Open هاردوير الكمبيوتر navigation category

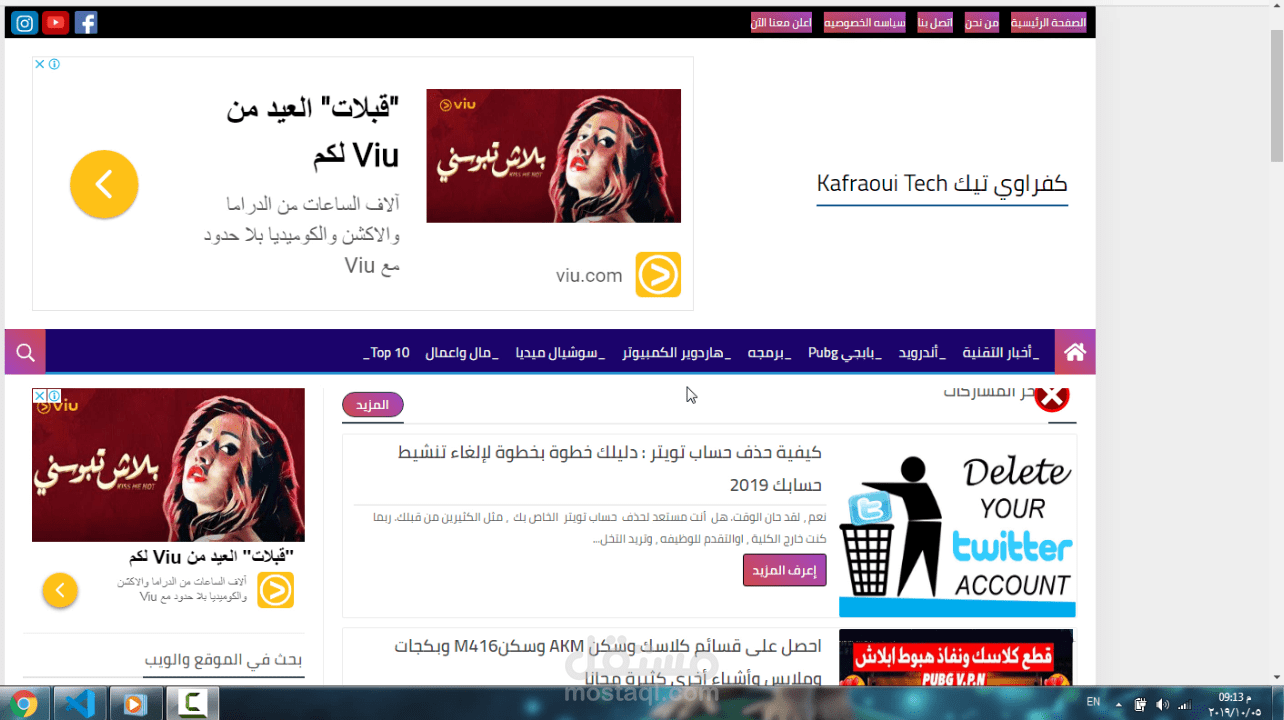[677, 353]
